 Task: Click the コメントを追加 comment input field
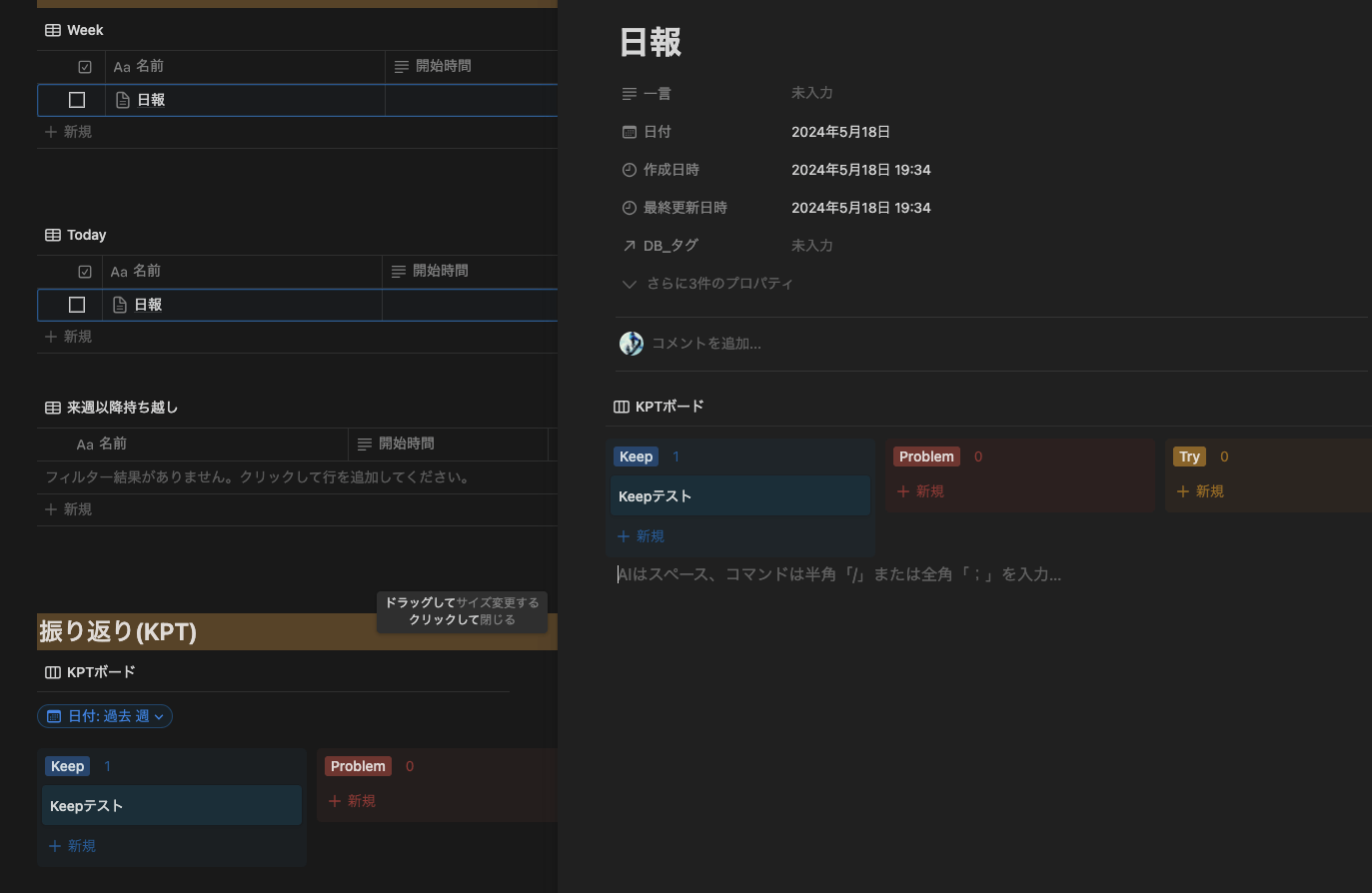coord(706,343)
